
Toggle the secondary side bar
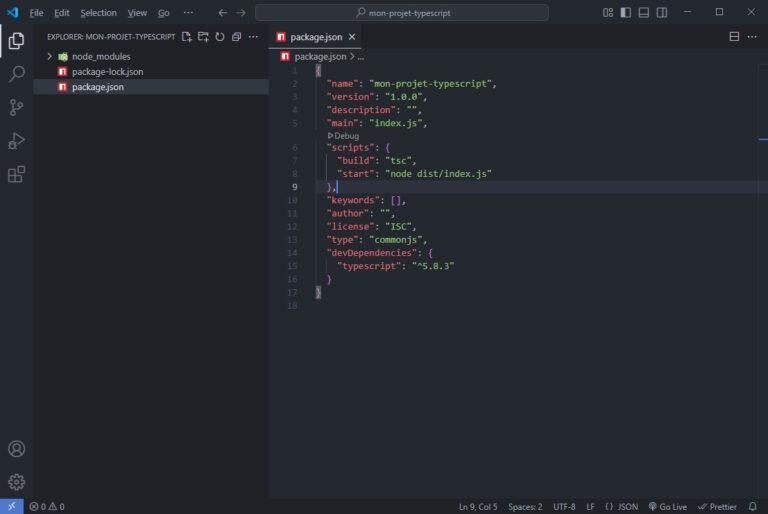click(x=662, y=13)
